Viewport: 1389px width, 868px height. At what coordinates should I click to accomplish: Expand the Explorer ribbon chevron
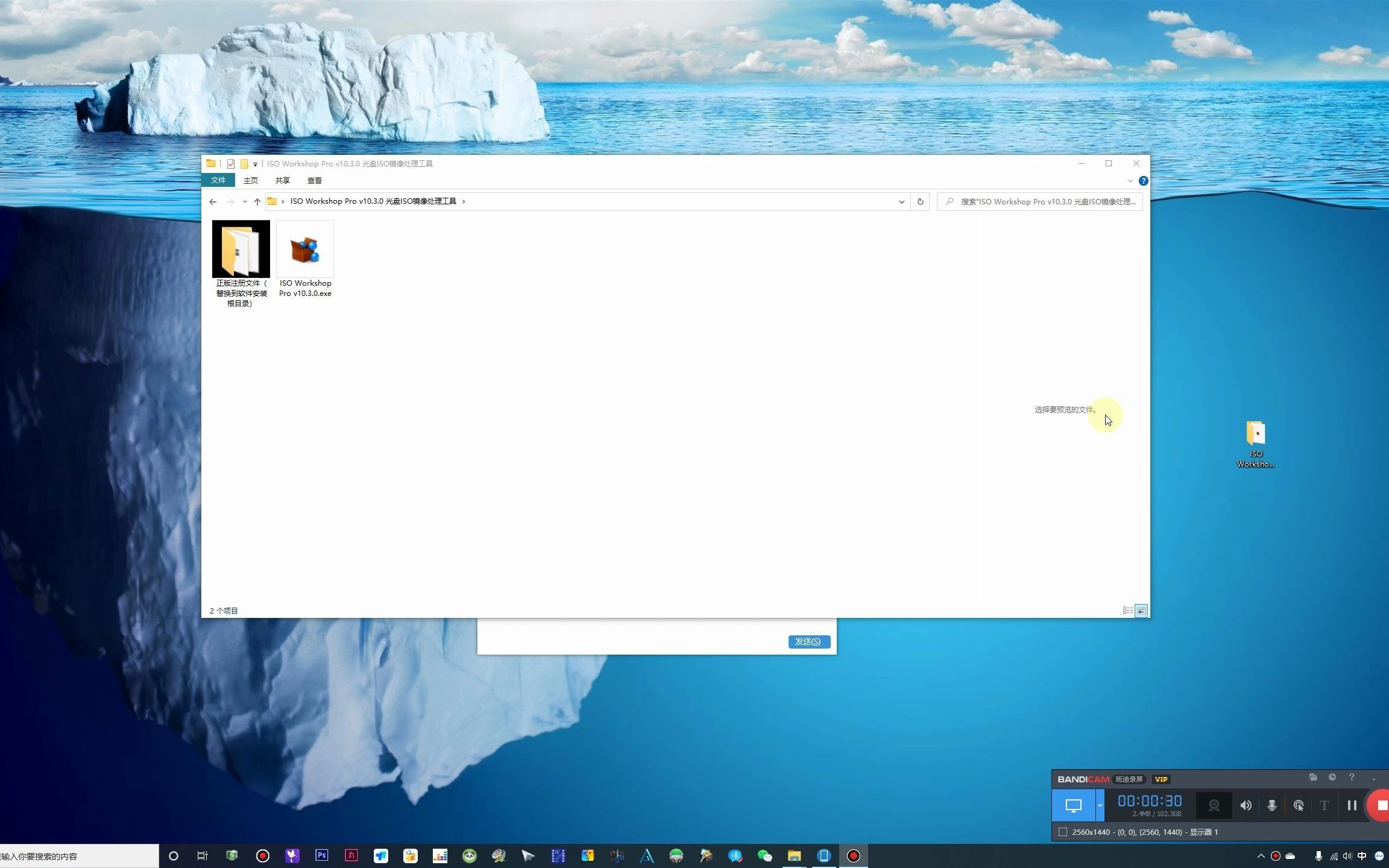coord(1130,181)
